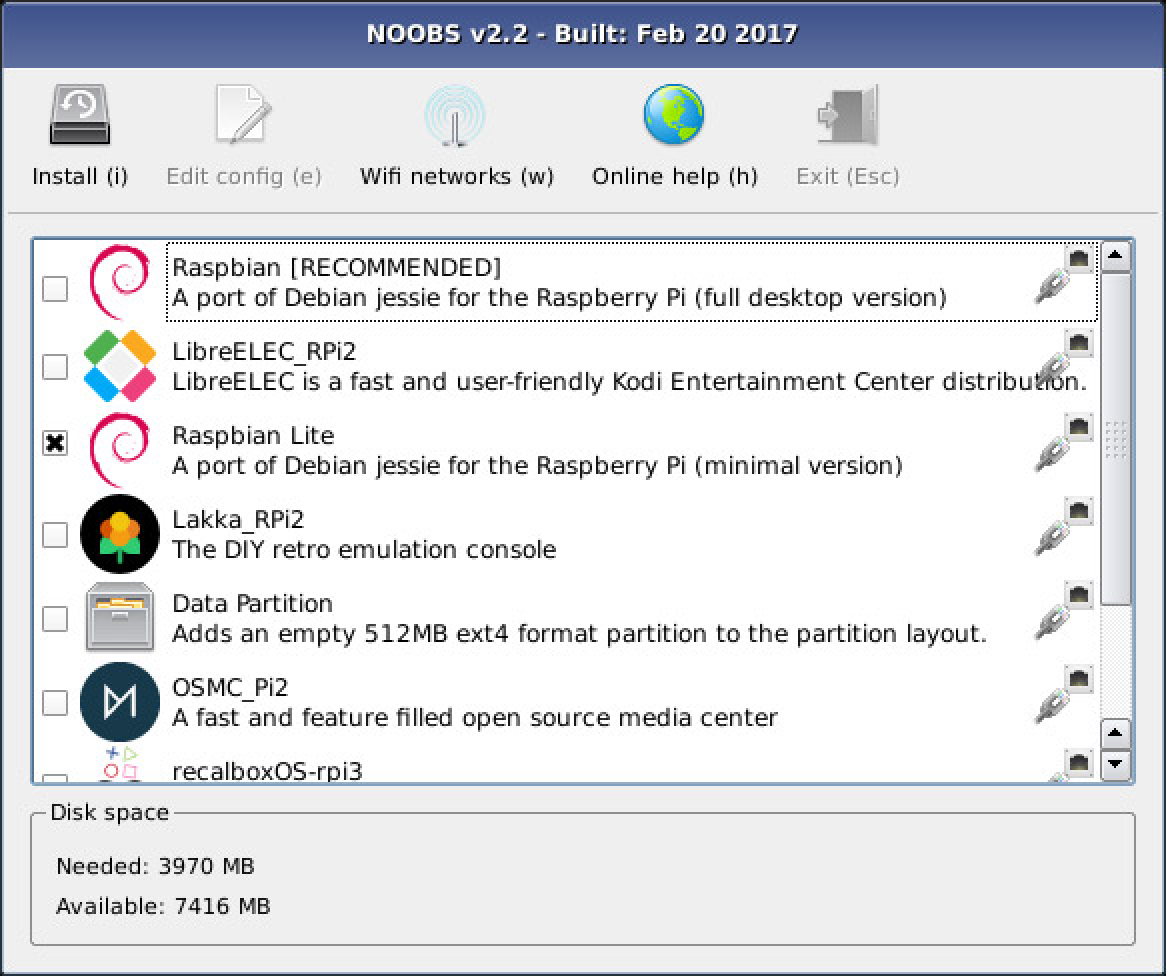Click network cable icon on Lakka_RPi2 row

[x=1064, y=527]
